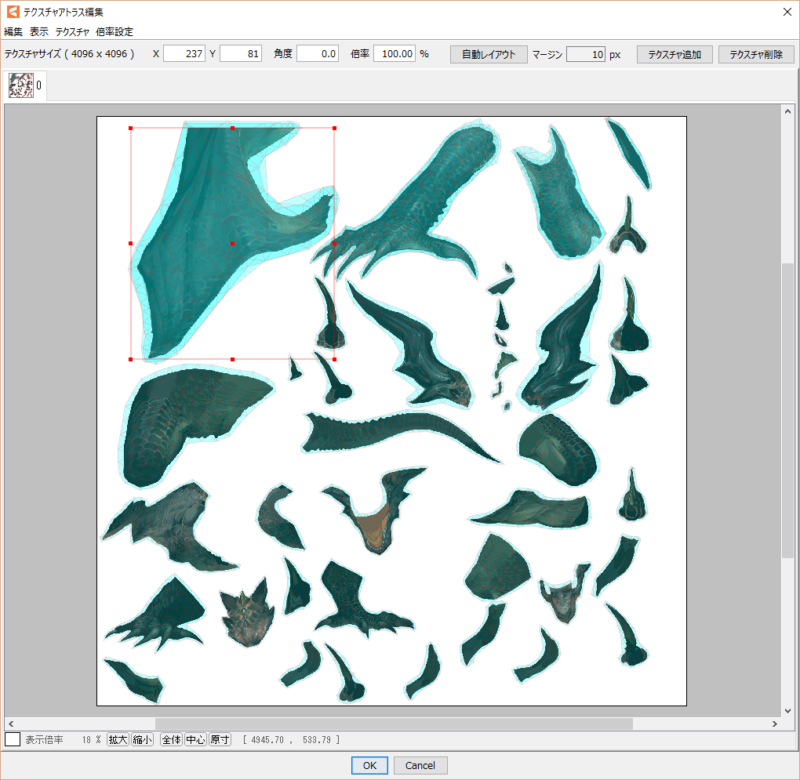Click the top-left selection handle
This screenshot has width=800, height=780.
(x=131, y=128)
